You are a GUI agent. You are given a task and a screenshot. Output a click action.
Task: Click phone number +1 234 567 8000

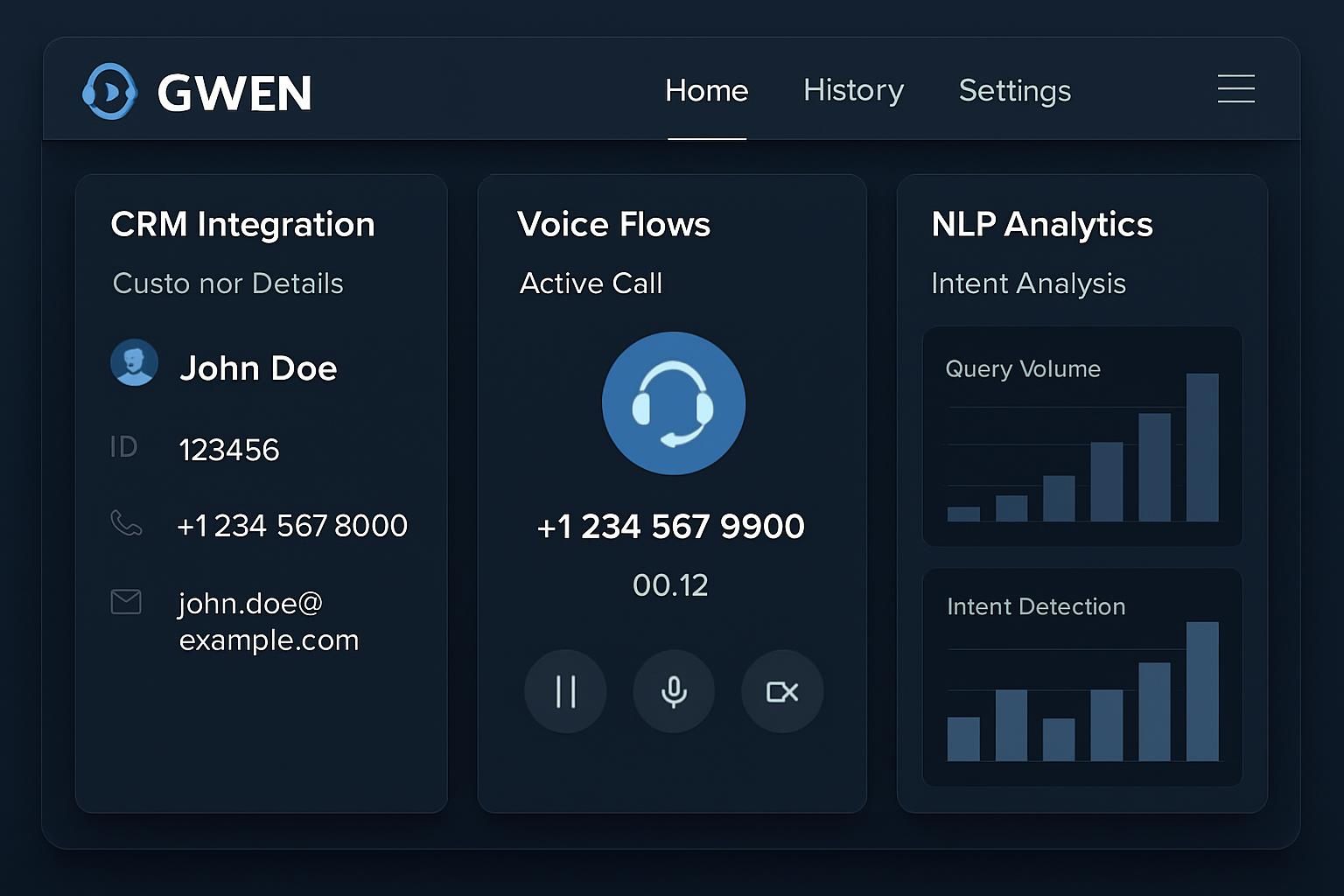[x=292, y=526]
